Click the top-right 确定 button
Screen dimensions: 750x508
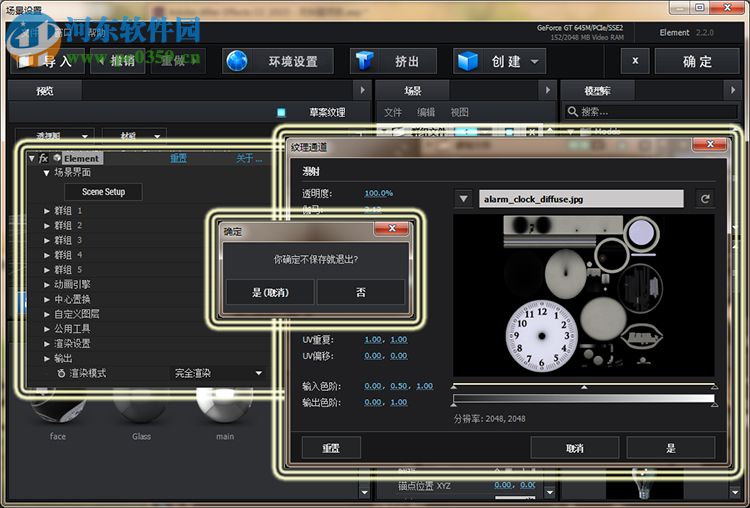(x=697, y=61)
